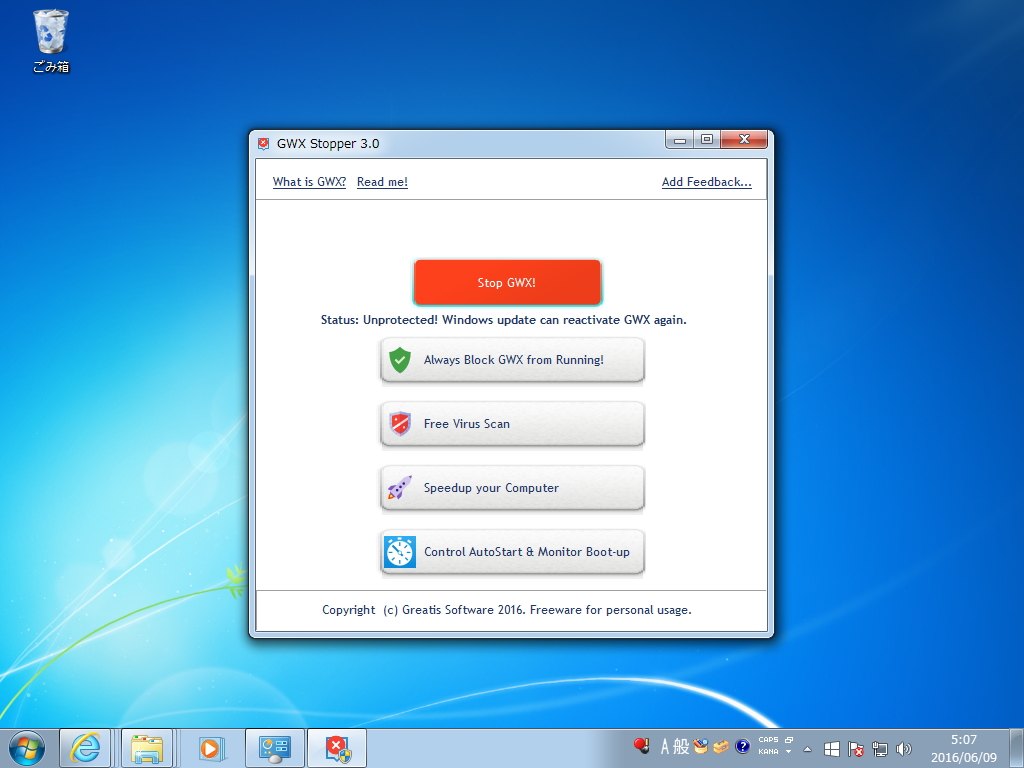Click the GWX Stopper title bar icon
The height and width of the screenshot is (768, 1024).
(263, 144)
